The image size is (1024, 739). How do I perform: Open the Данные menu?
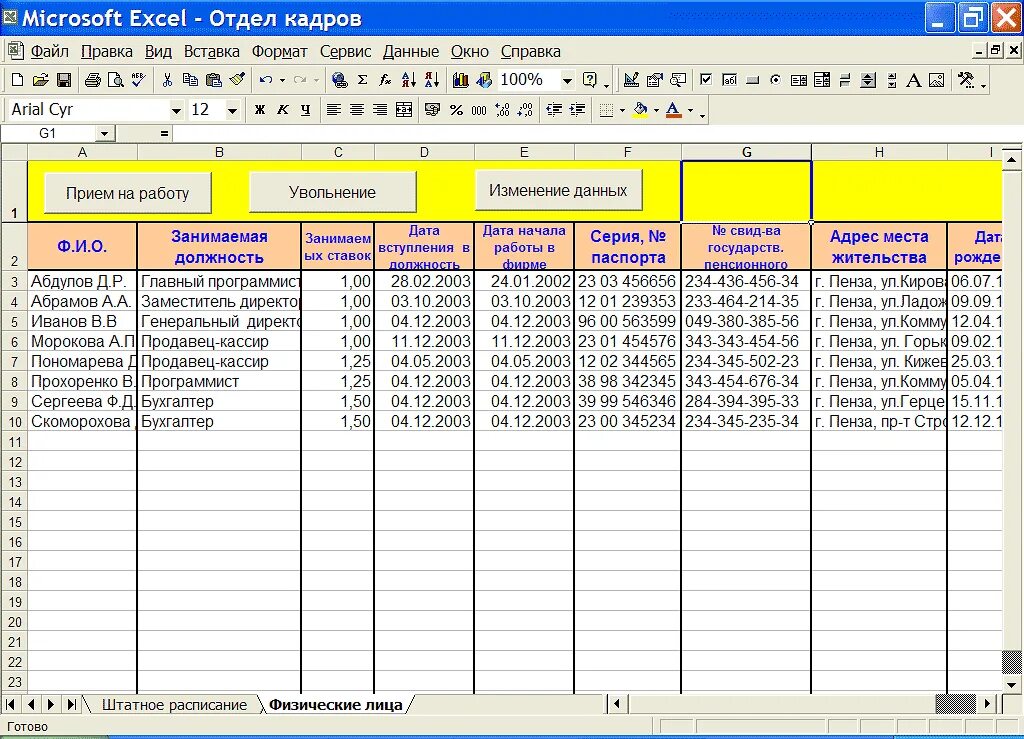[x=411, y=52]
